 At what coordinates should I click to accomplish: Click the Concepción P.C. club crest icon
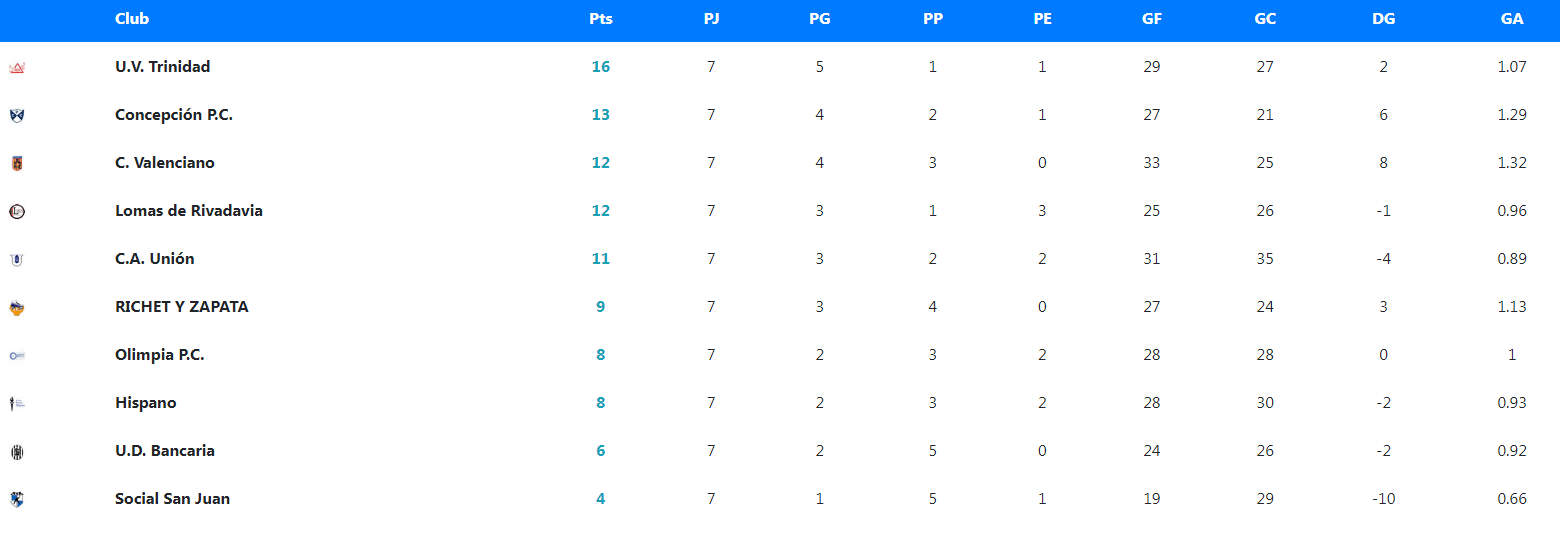tap(16, 115)
